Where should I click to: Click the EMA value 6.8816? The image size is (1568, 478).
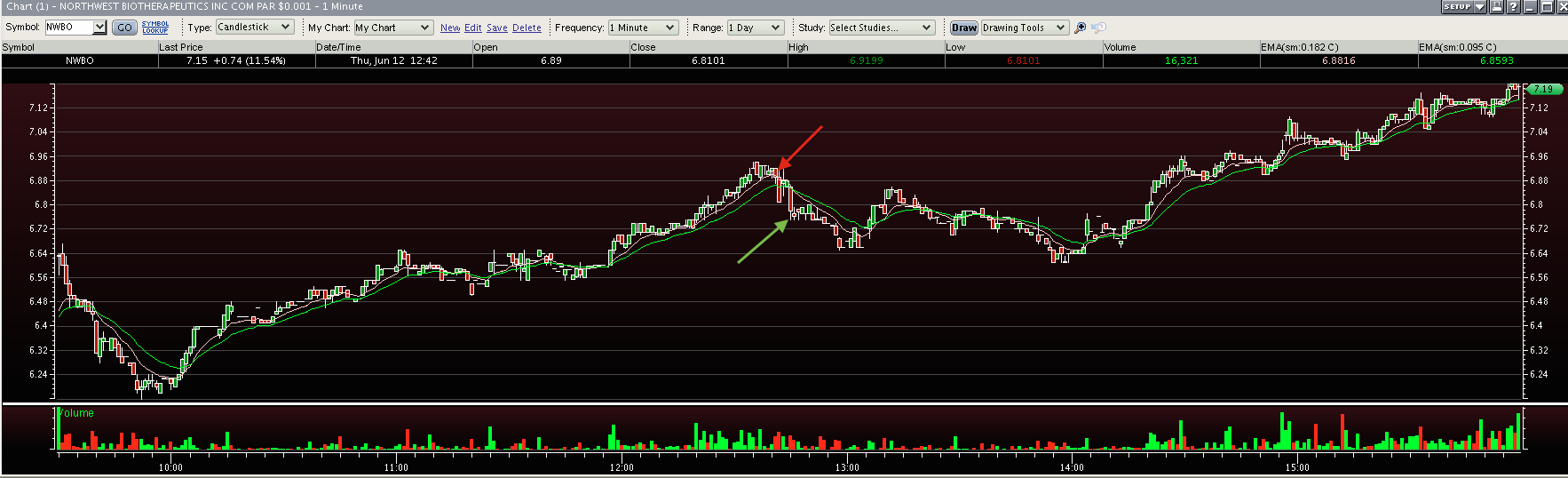(1339, 60)
